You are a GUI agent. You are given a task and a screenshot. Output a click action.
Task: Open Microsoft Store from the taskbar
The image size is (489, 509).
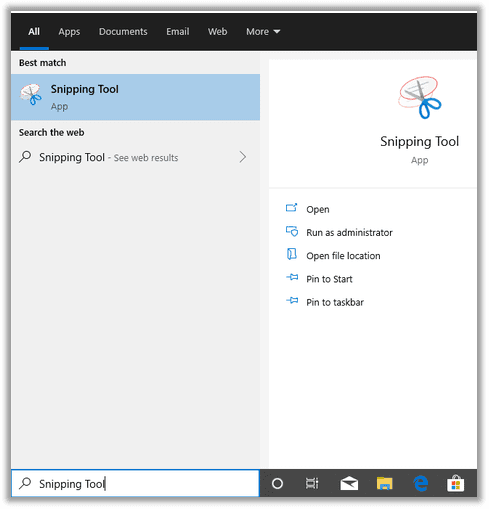(456, 483)
